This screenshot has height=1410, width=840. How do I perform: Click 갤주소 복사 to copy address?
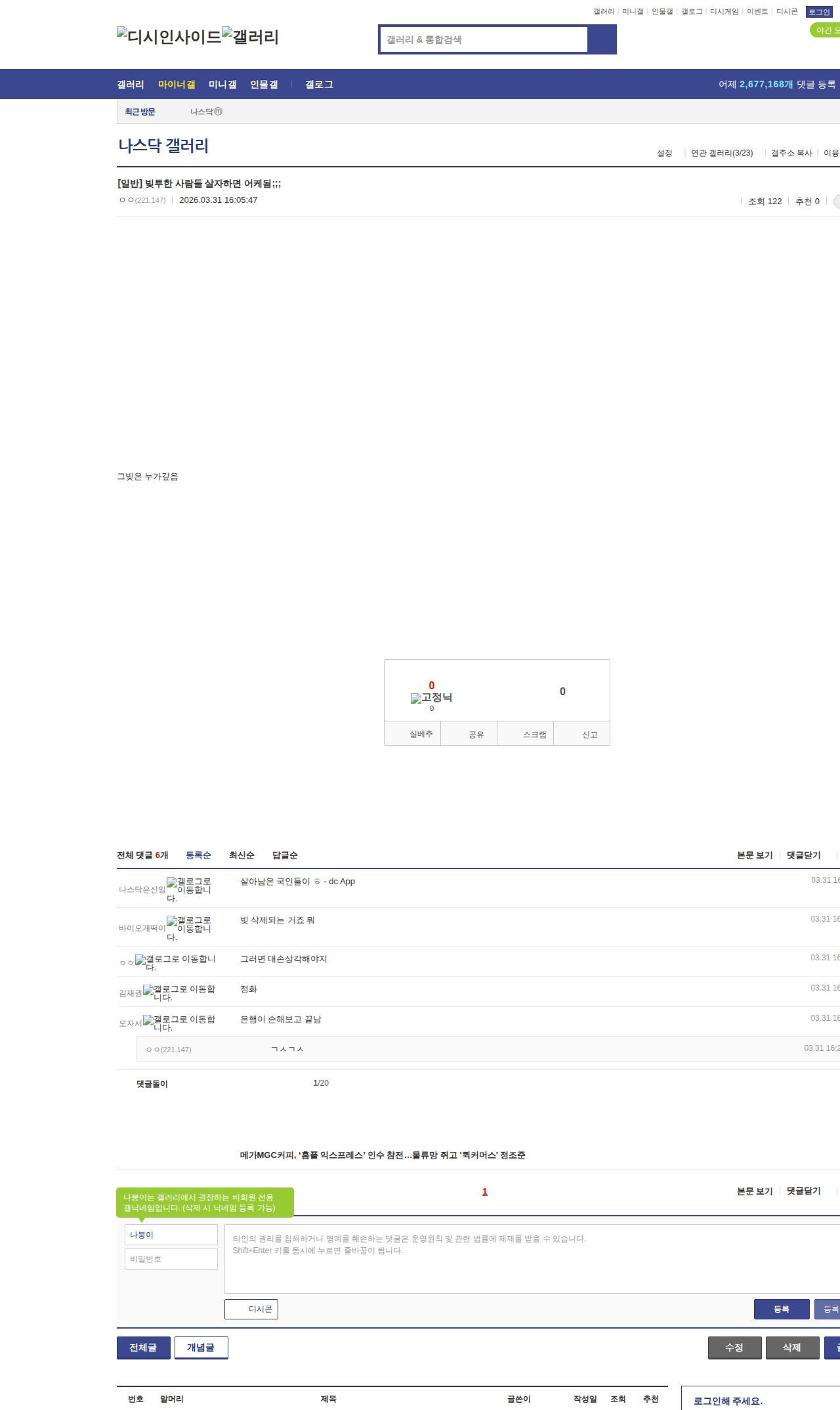[791, 153]
